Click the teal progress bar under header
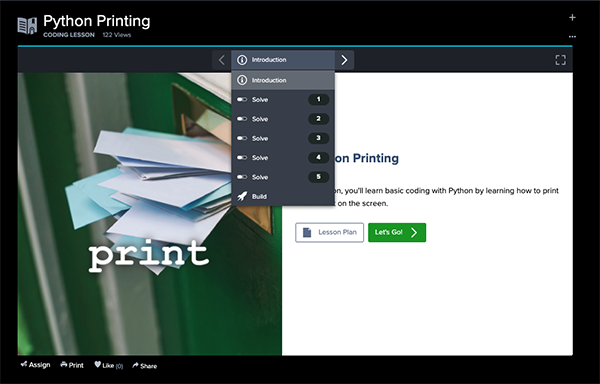Viewport: 600px width, 384px height. (x=295, y=46)
